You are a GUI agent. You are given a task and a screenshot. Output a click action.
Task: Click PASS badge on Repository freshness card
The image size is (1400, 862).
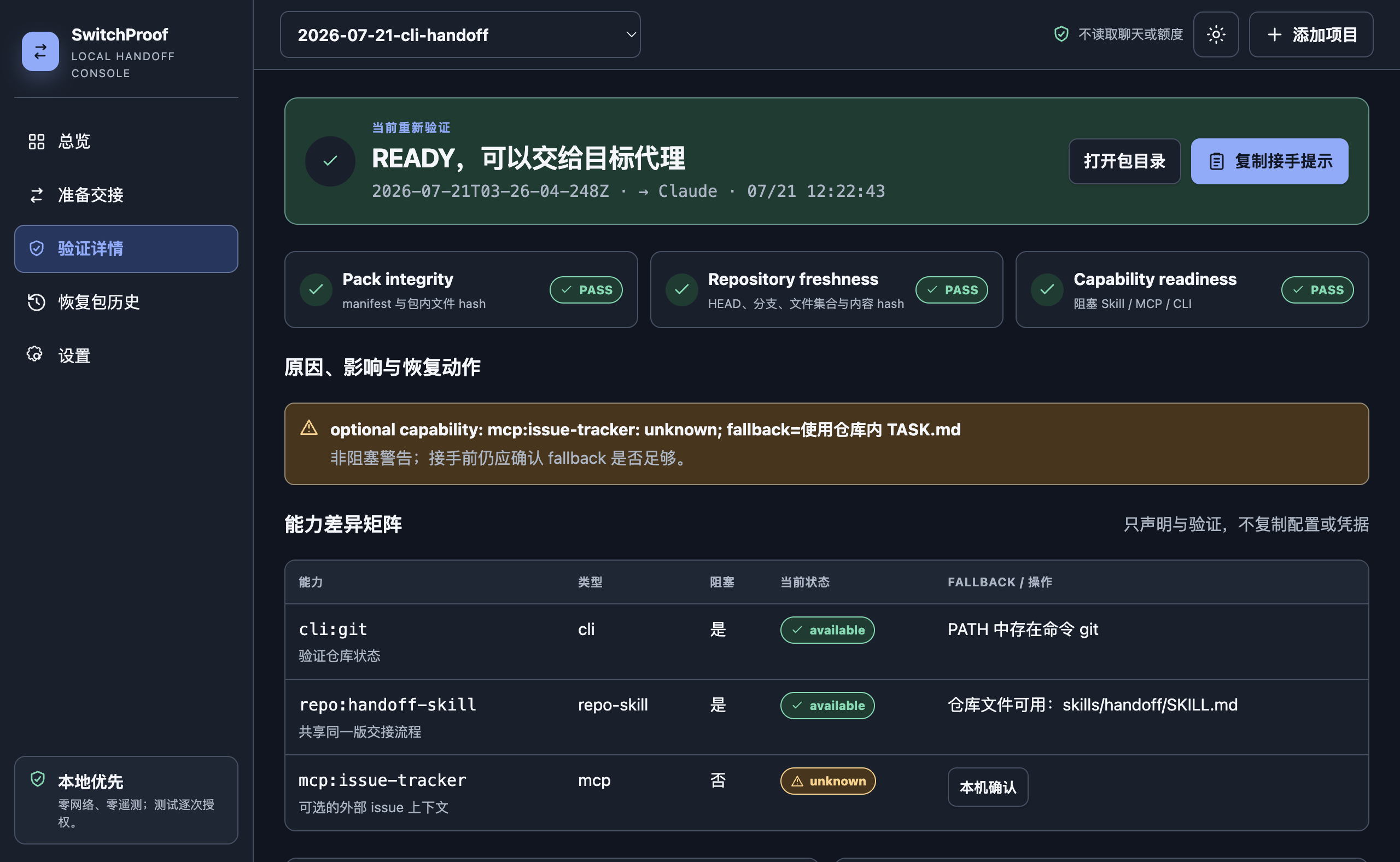pyautogui.click(x=952, y=290)
